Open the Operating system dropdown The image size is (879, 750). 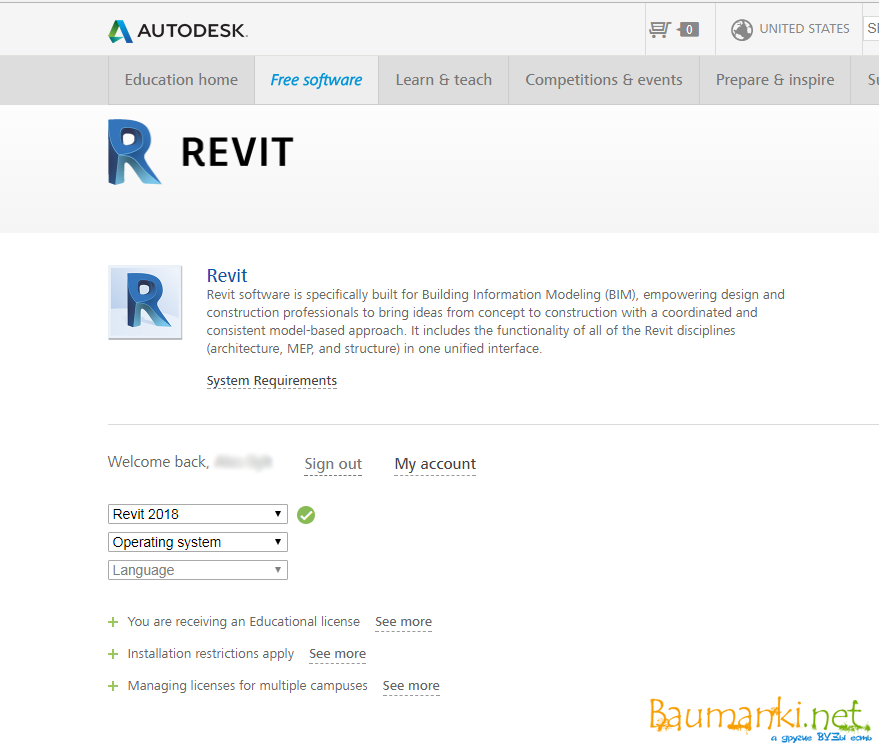coord(198,542)
